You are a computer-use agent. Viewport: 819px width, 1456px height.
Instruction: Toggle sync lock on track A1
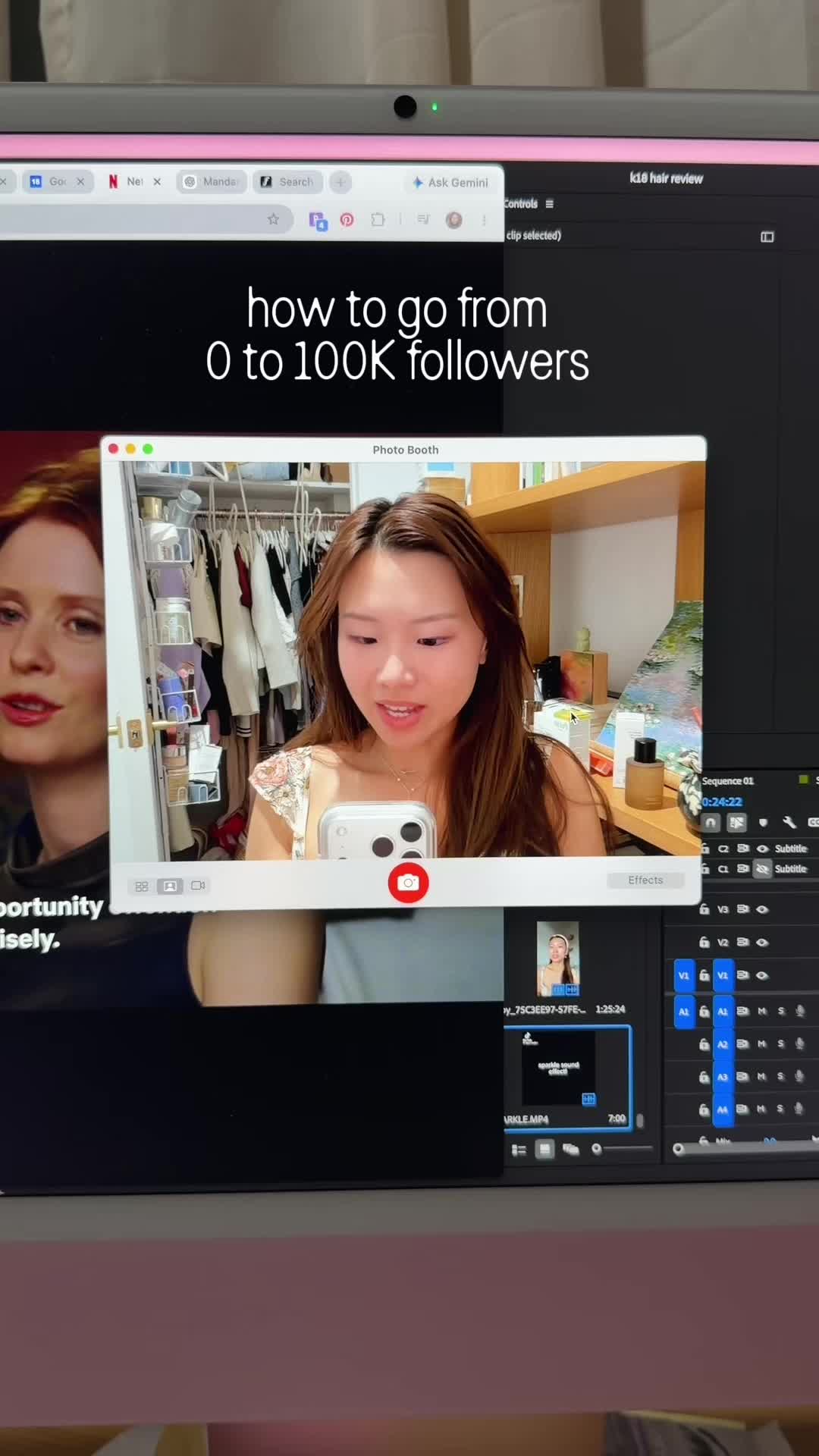(x=743, y=1011)
